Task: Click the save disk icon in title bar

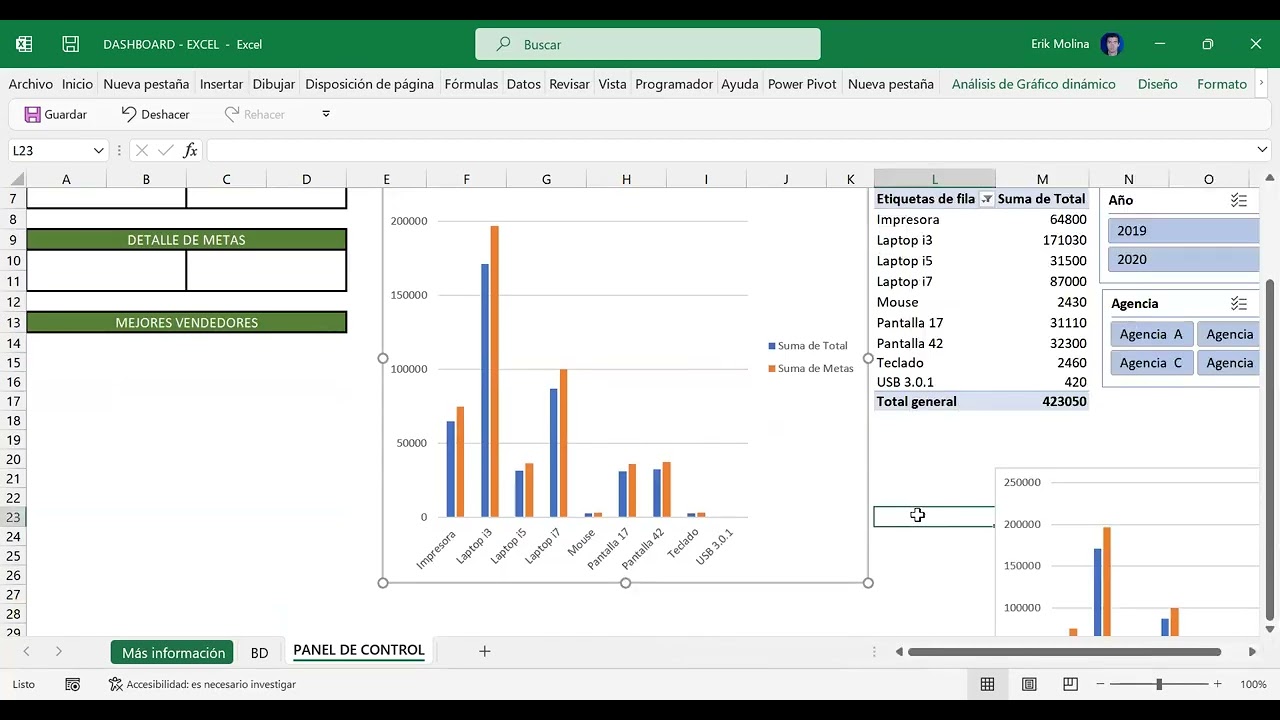Action: point(70,44)
